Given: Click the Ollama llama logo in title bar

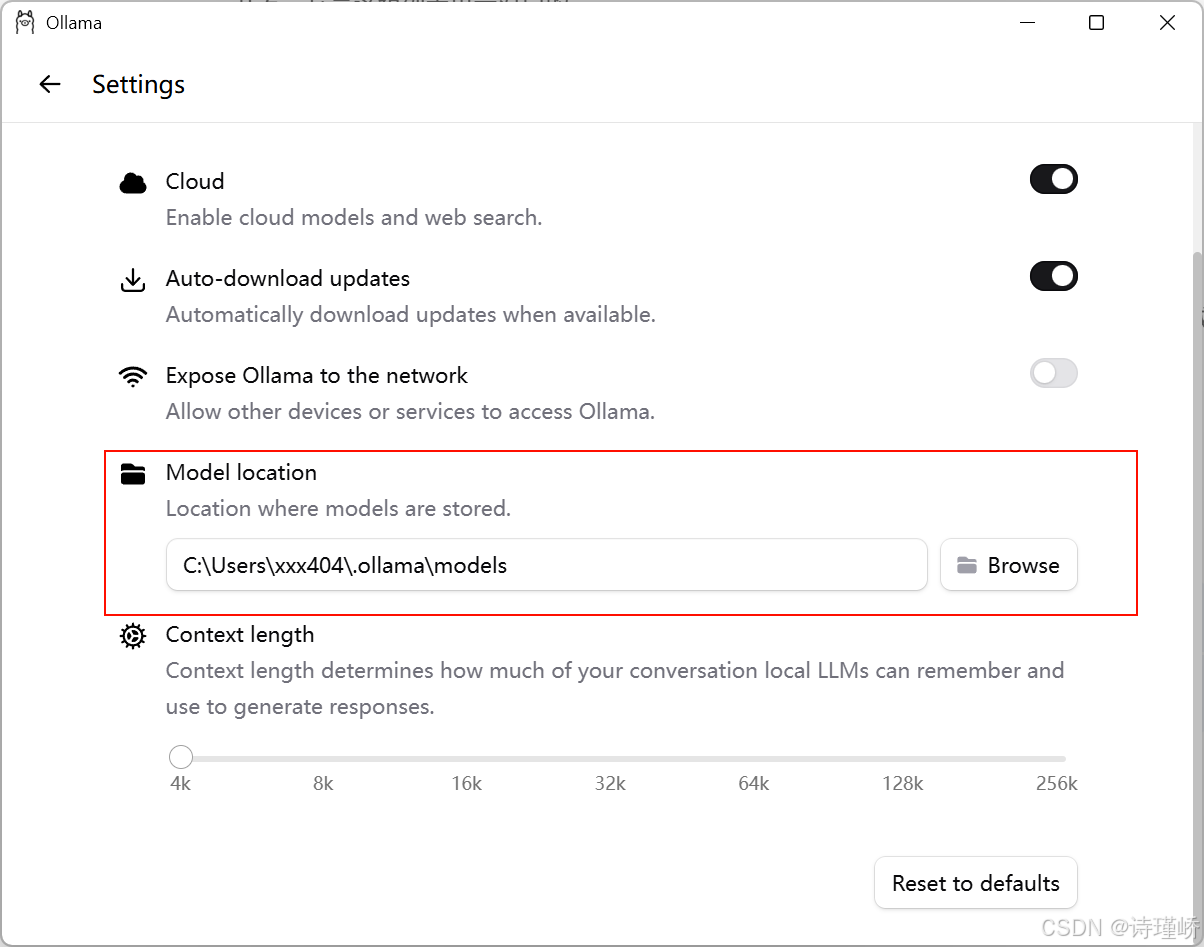Looking at the screenshot, I should click(25, 22).
